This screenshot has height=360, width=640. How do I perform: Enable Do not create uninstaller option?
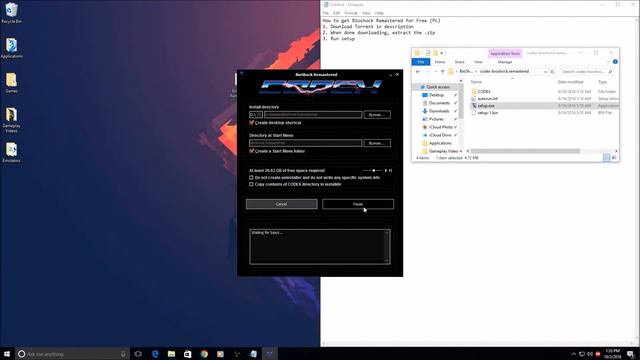[251, 178]
